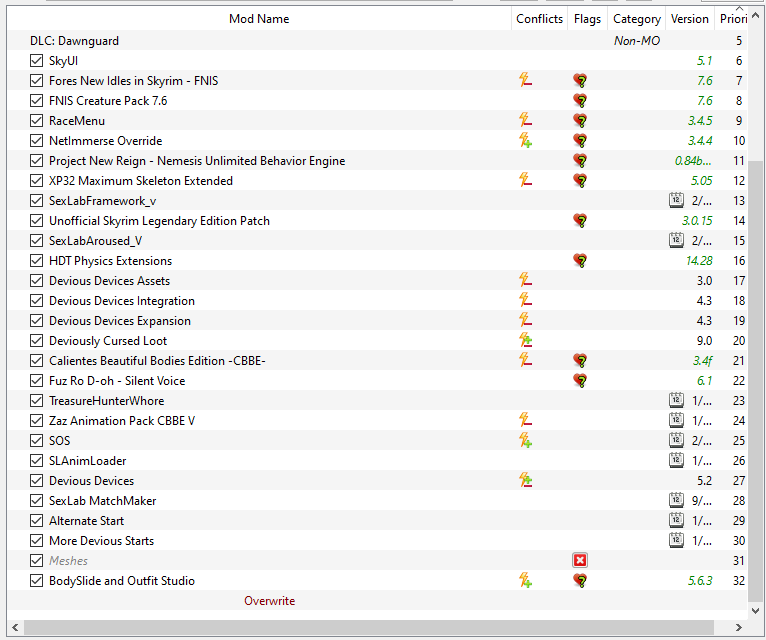Click calendar icon in Alternate Start row
766x640 pixels.
tap(676, 520)
